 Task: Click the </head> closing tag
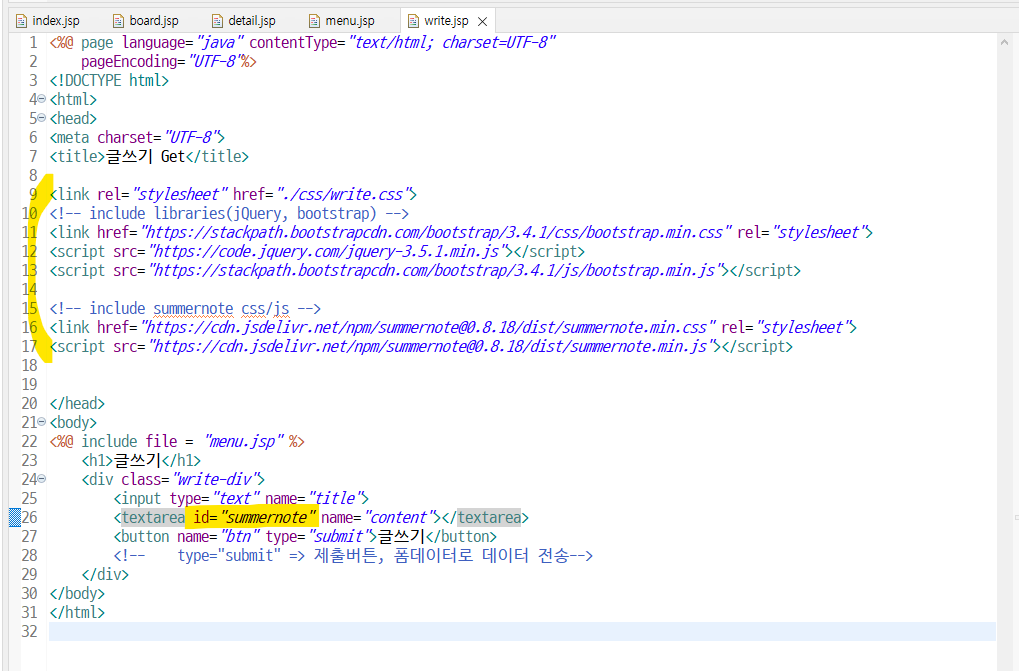(x=77, y=403)
